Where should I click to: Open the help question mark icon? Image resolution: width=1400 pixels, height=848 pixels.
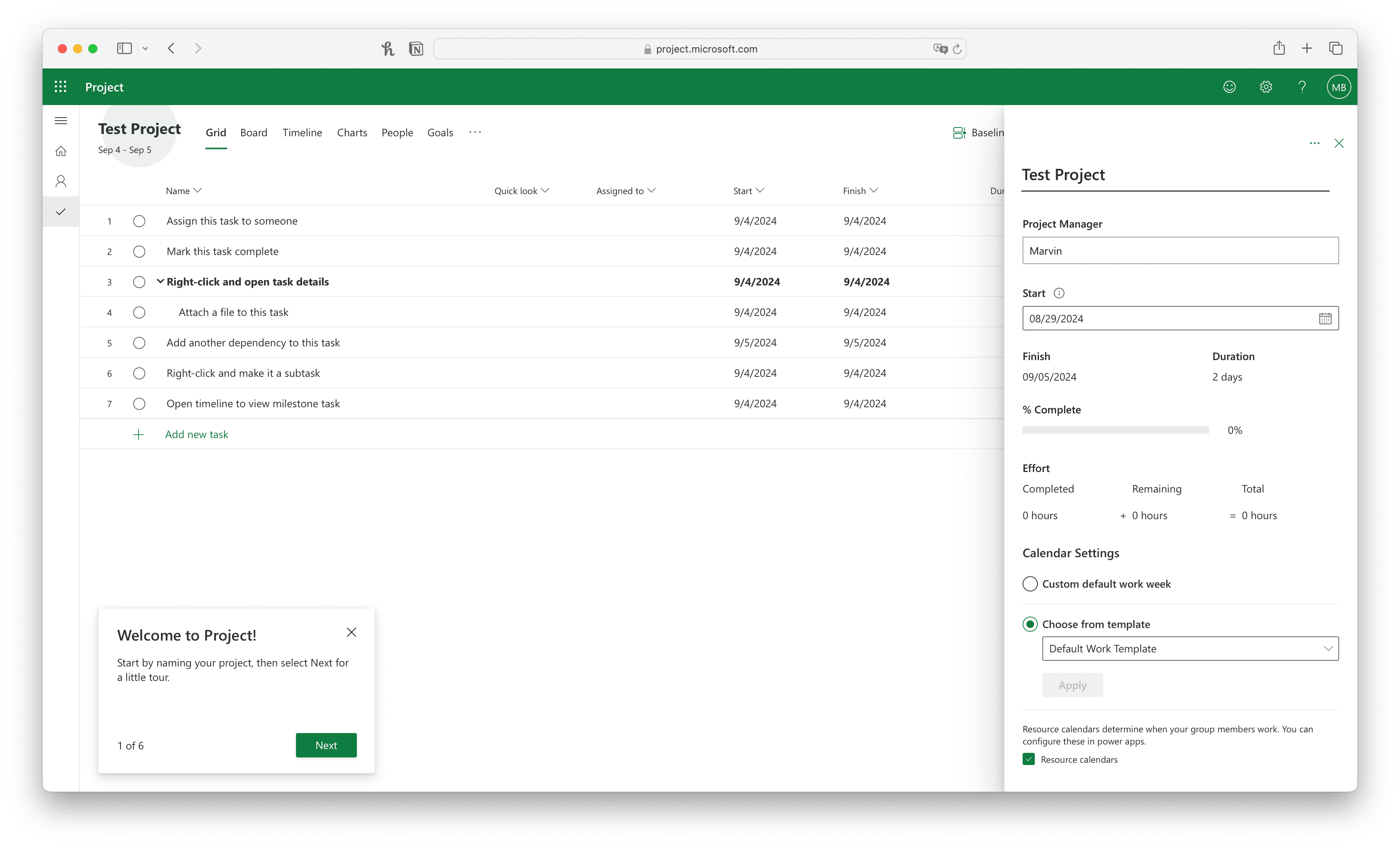[x=1302, y=87]
